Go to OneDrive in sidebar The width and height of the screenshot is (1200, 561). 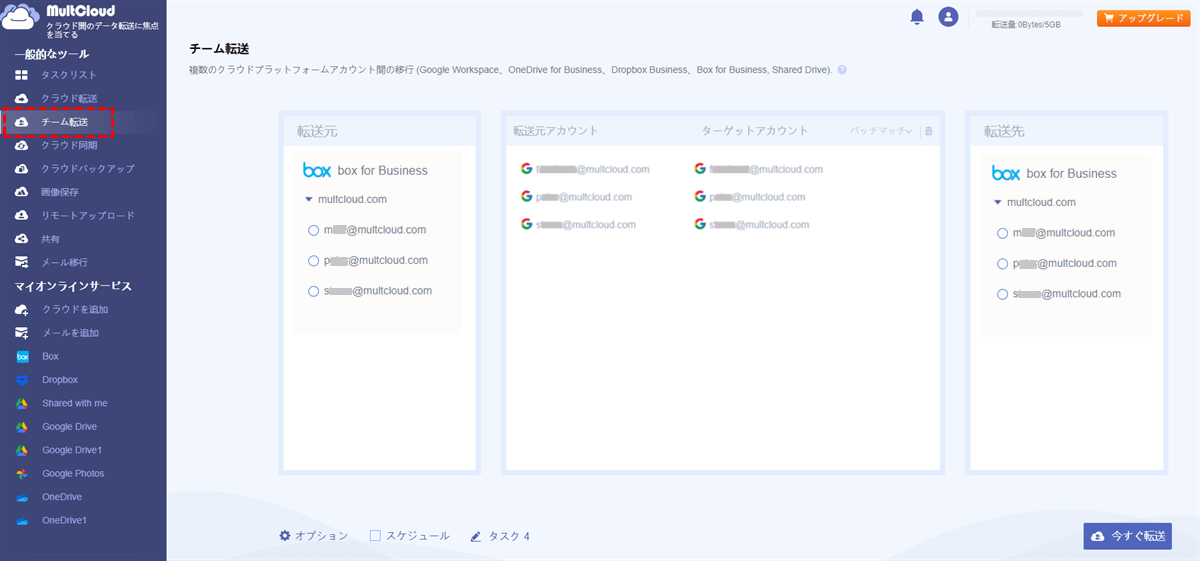(62, 497)
